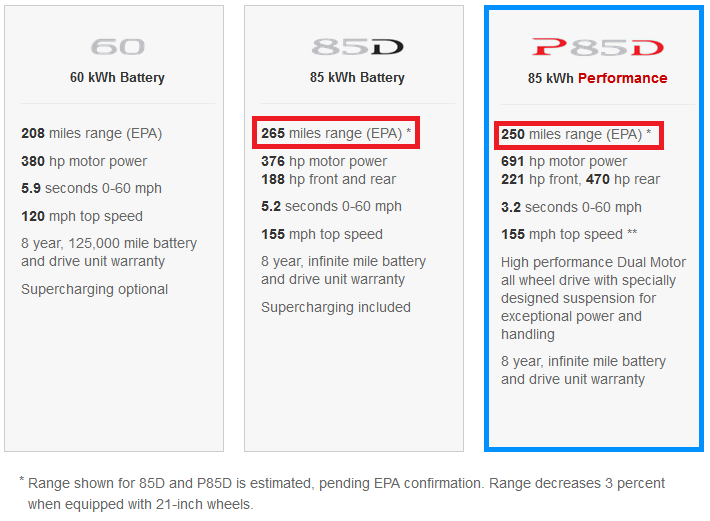Screen dimensions: 710x521
Task: Click the 3.2 seconds 0-60 mph spec
Action: pyautogui.click(x=571, y=207)
